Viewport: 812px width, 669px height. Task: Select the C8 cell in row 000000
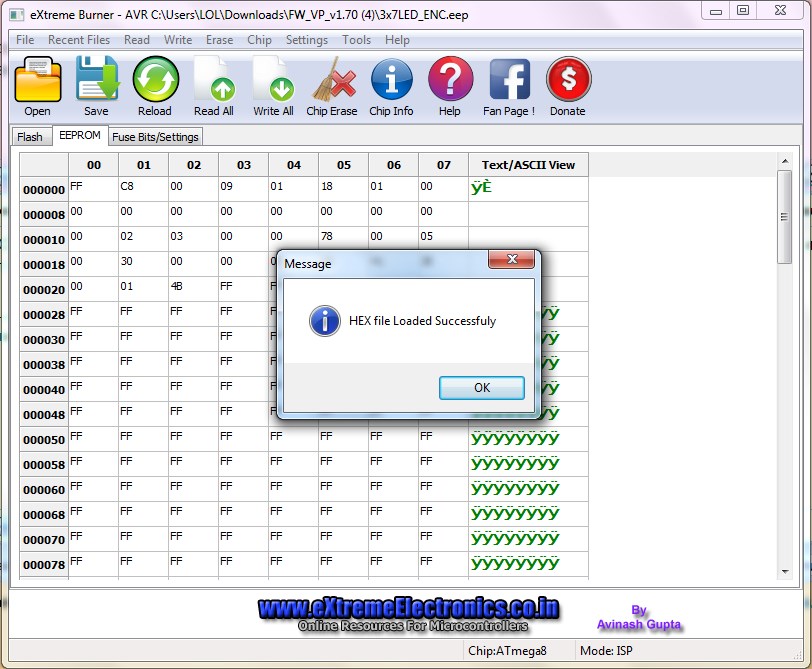(143, 189)
